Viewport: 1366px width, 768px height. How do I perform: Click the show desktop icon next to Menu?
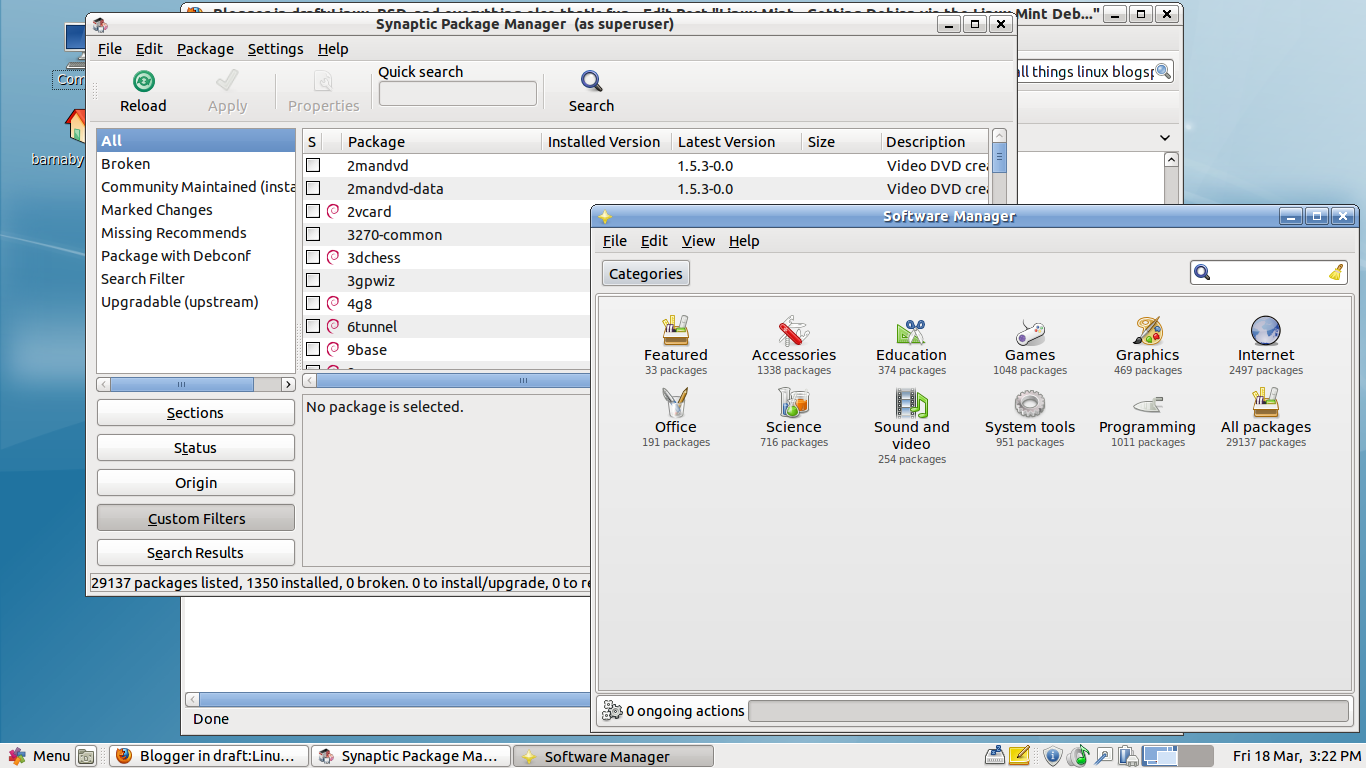coord(86,756)
